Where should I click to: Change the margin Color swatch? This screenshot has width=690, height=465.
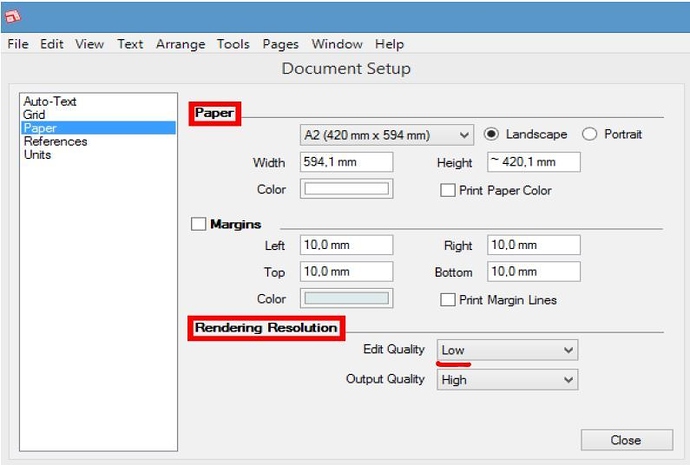346,299
